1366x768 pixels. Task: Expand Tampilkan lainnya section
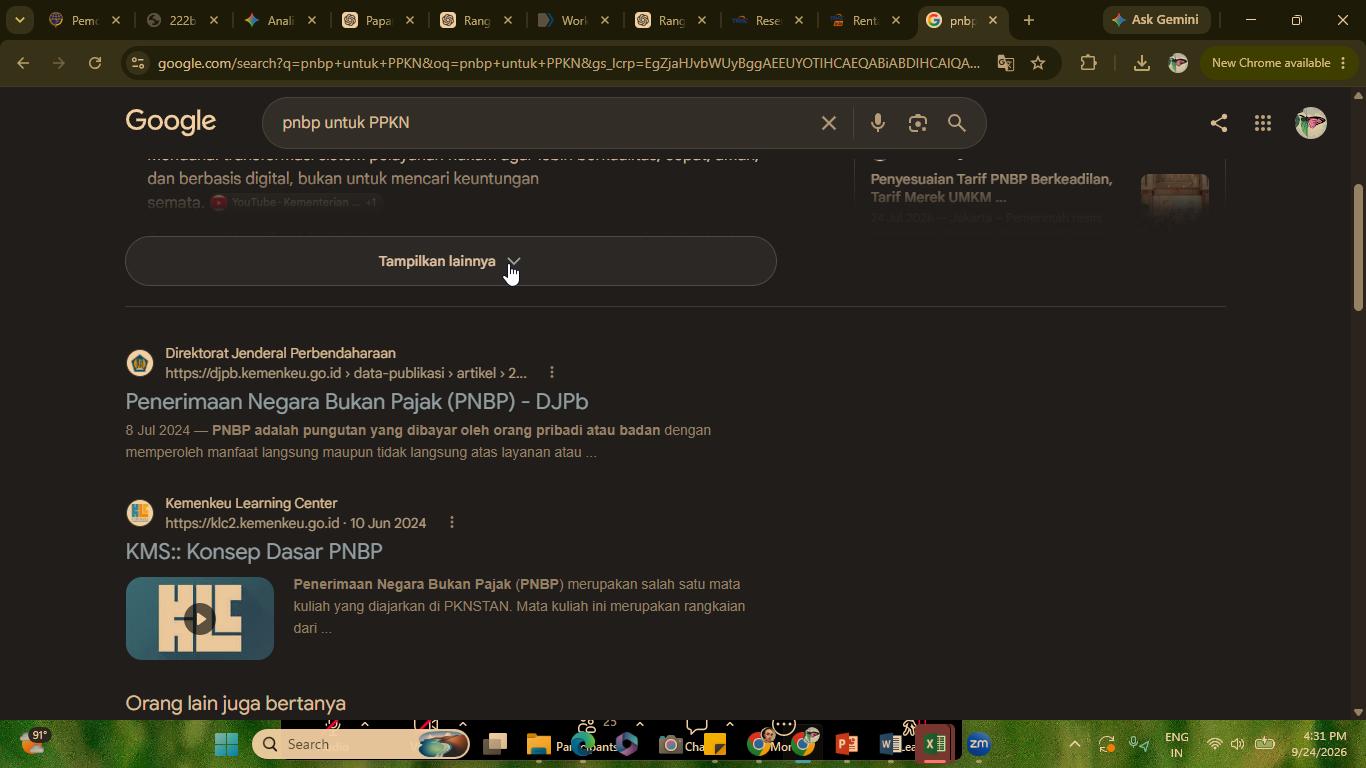(x=451, y=261)
